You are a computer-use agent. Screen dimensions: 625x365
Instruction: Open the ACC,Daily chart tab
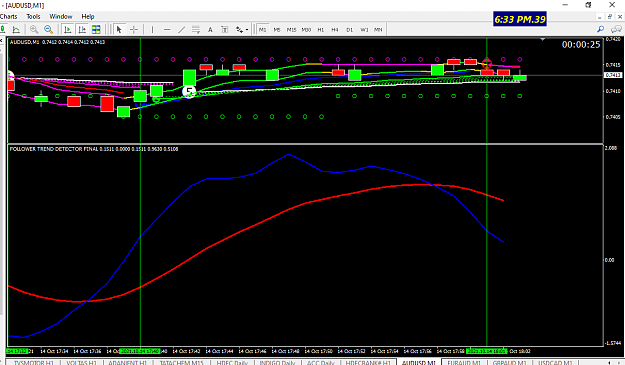pyautogui.click(x=321, y=363)
